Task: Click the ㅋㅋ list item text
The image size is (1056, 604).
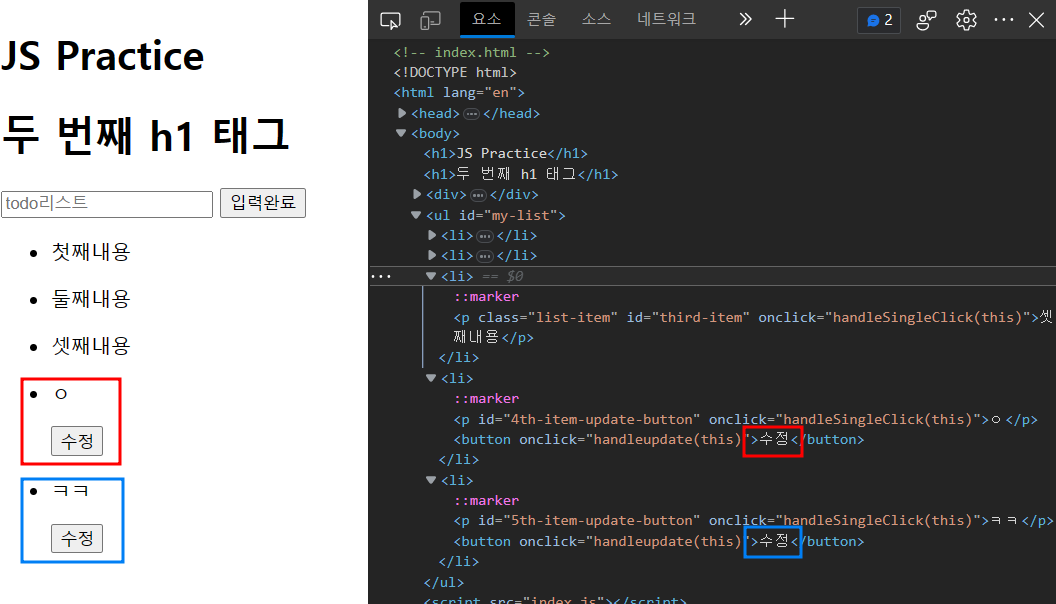Action: pos(71,491)
